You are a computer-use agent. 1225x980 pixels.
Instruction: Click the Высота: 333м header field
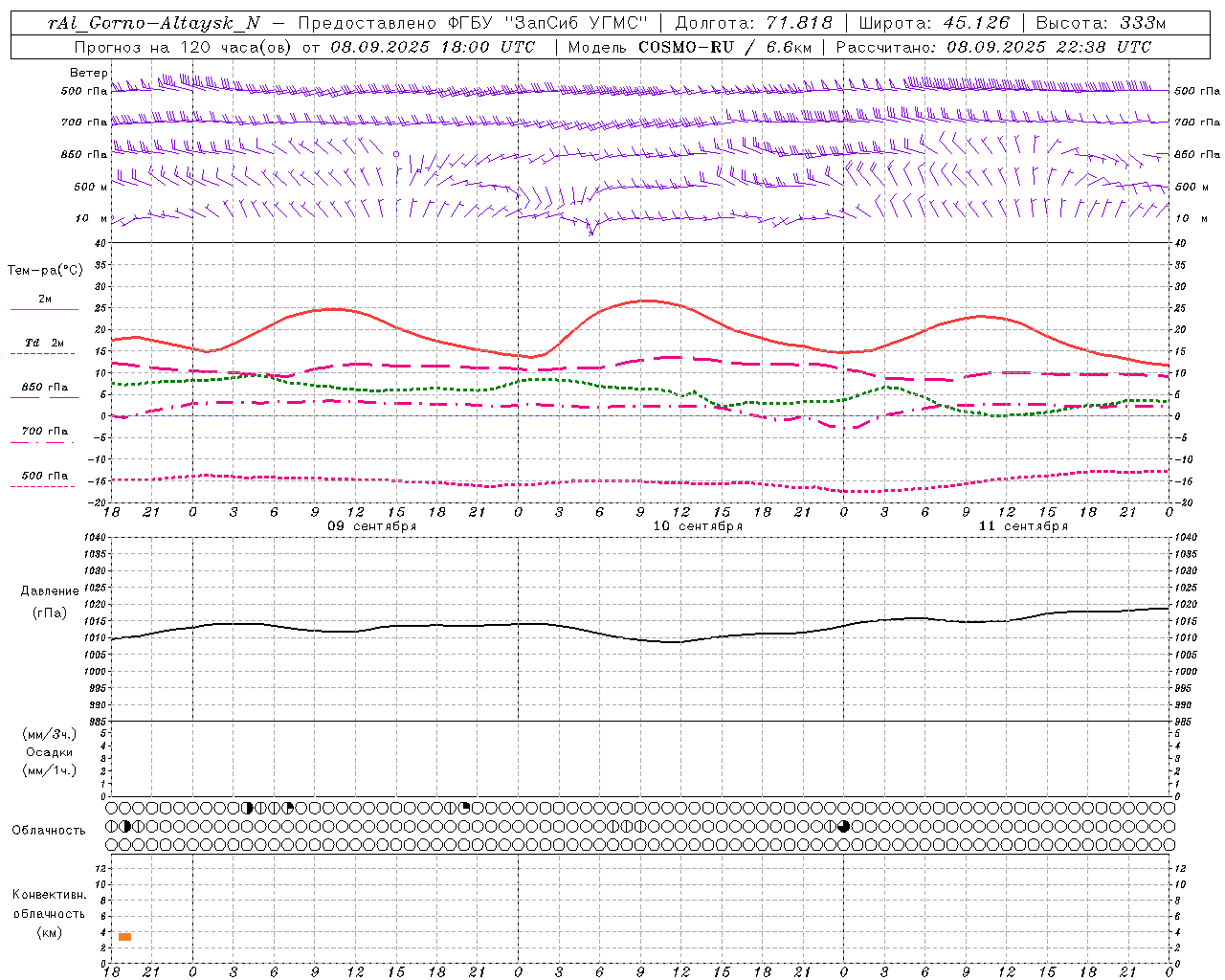(1101, 23)
